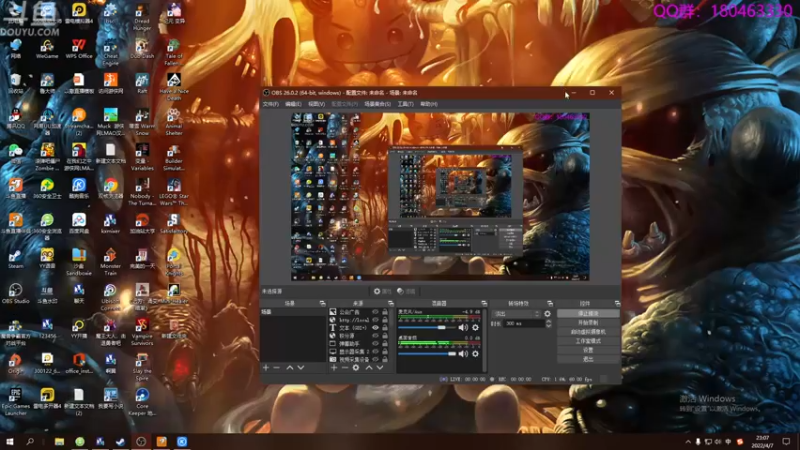Remove the selected scene with minus icon
Image resolution: width=800 pixels, height=450 pixels.
pos(277,367)
